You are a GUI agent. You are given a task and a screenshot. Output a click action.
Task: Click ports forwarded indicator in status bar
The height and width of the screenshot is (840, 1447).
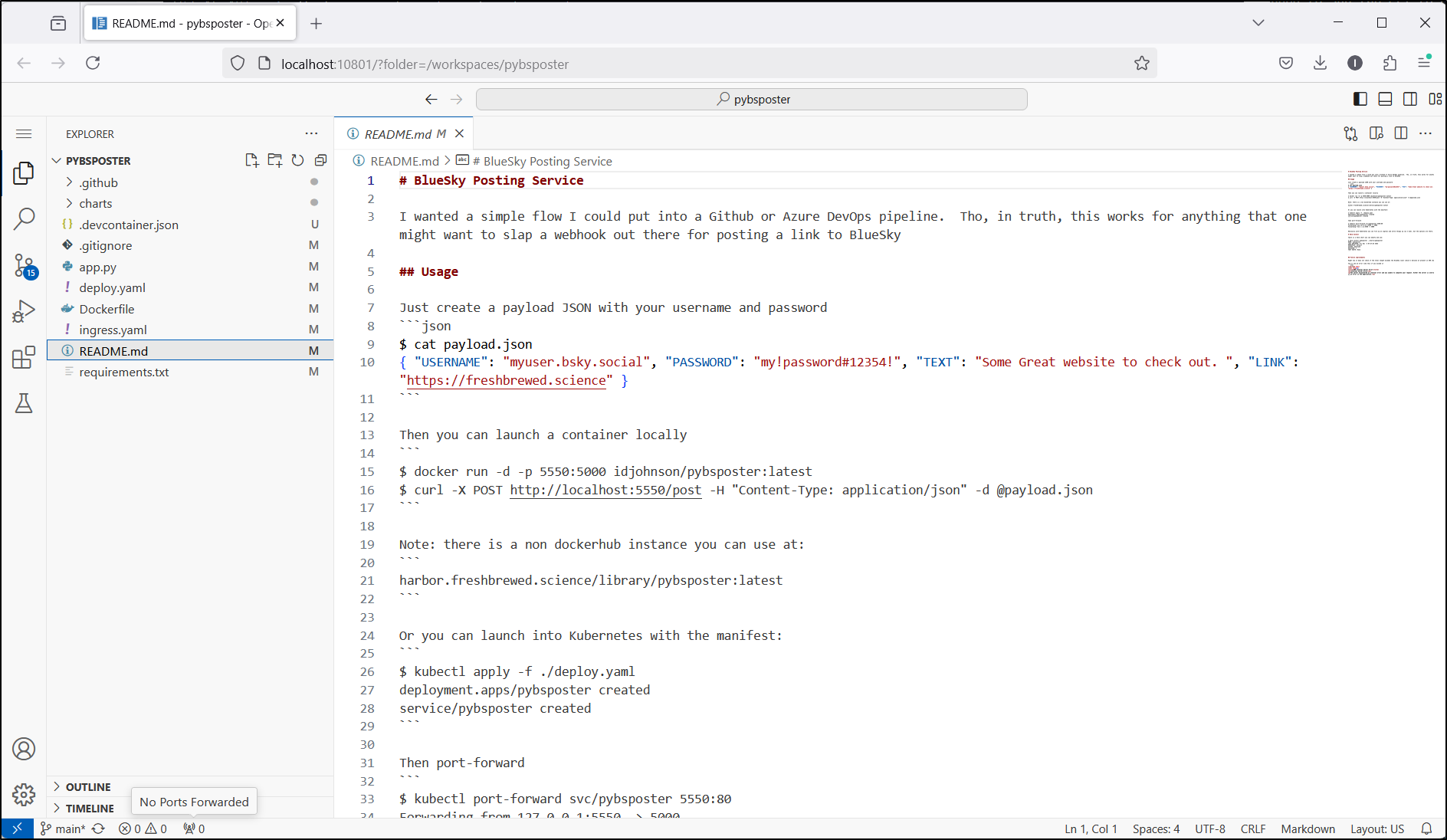pos(194,829)
